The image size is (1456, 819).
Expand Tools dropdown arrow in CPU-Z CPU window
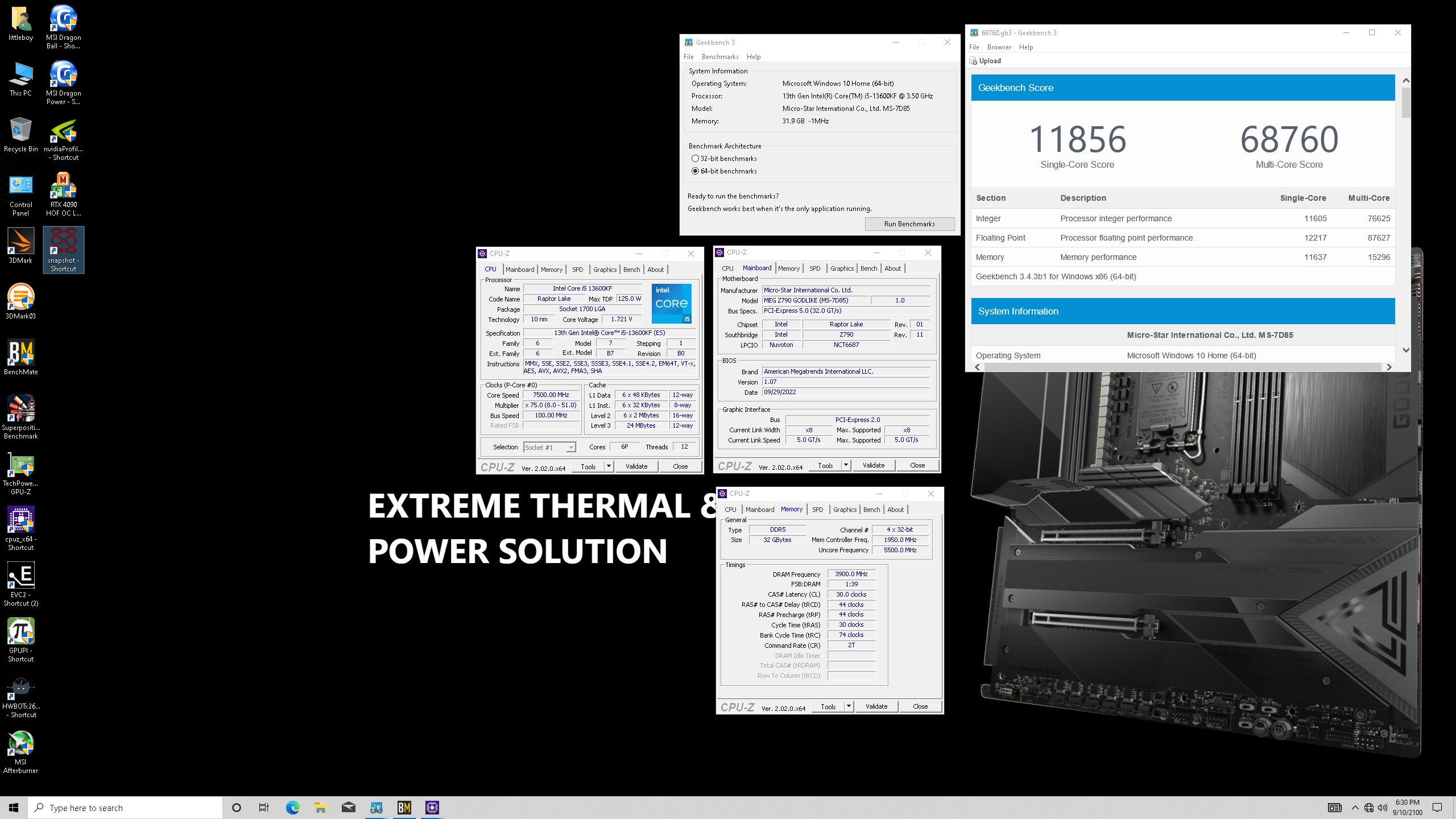[609, 466]
